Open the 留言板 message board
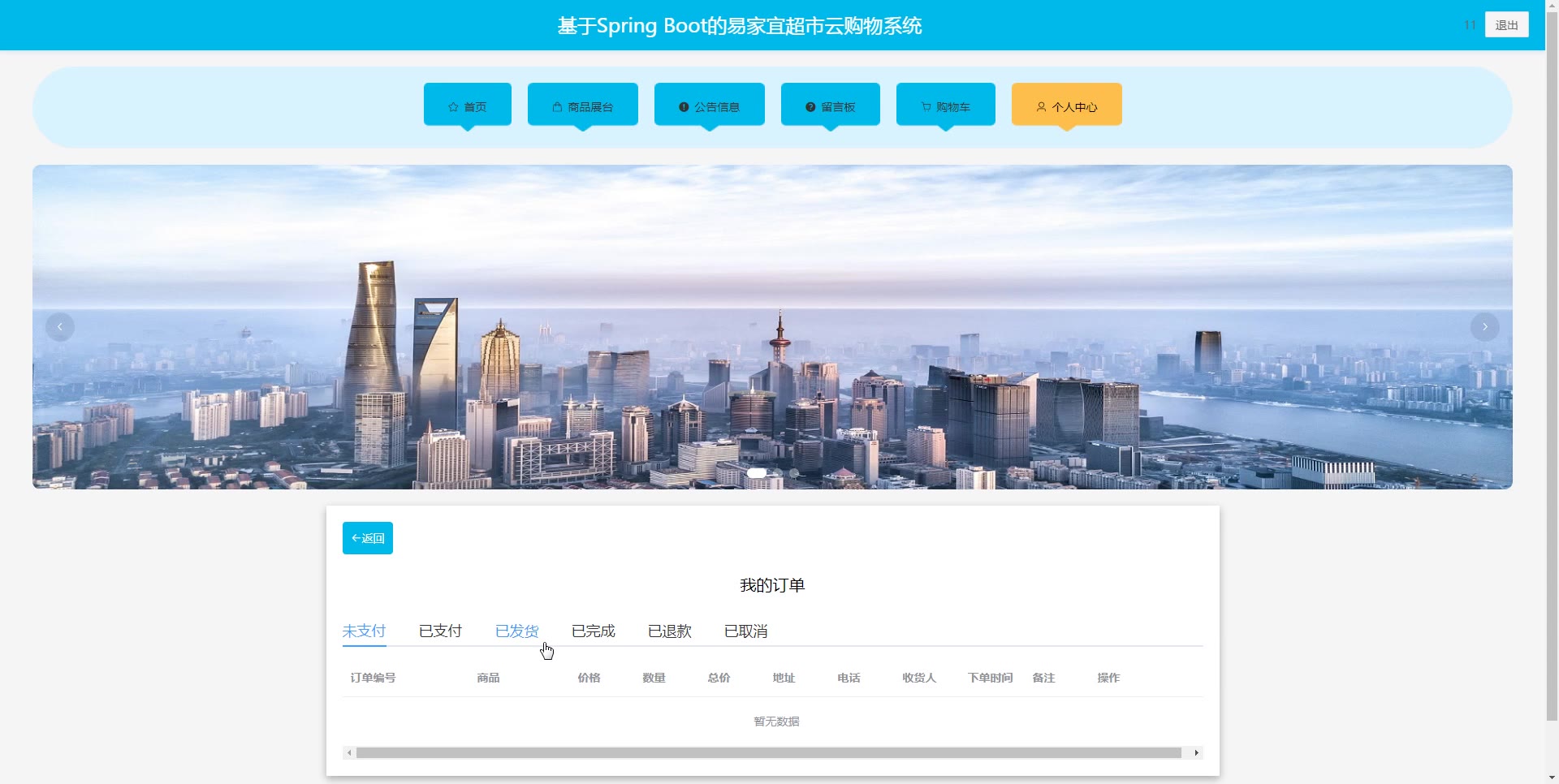The image size is (1559, 784). [831, 105]
